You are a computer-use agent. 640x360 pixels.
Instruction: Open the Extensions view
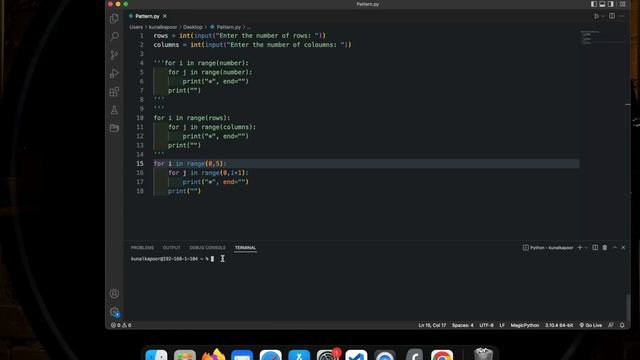point(114,91)
